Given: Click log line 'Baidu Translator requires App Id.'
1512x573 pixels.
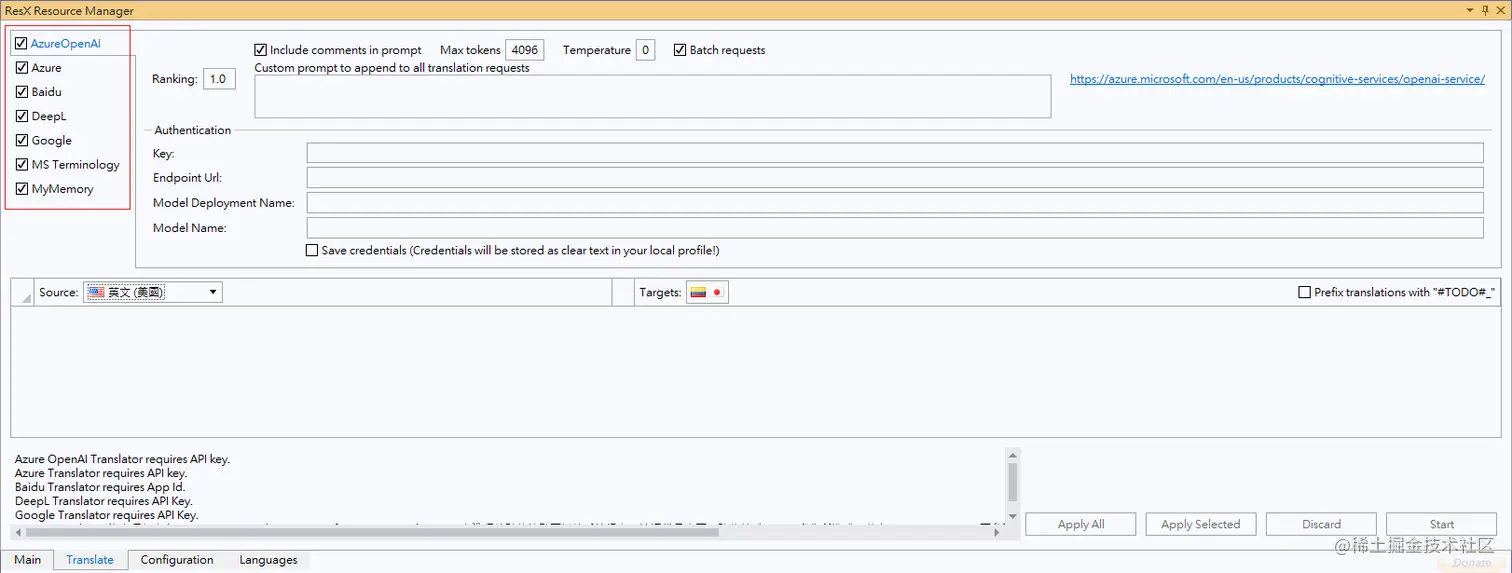Looking at the screenshot, I should pos(100,487).
